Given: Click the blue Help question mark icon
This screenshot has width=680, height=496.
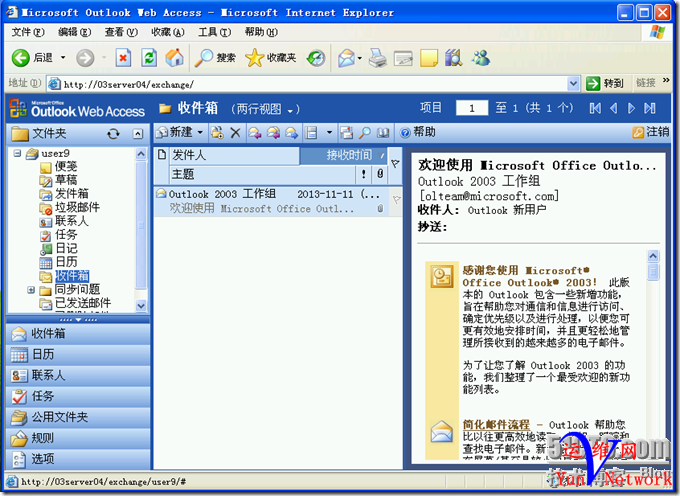Looking at the screenshot, I should click(405, 133).
